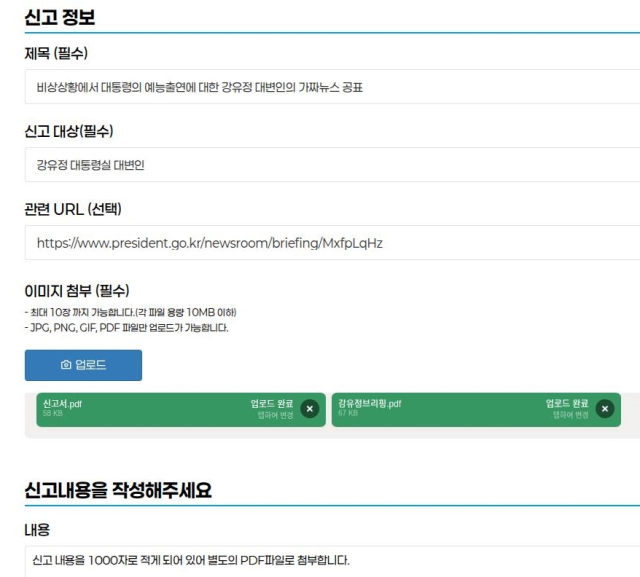Image resolution: width=640 pixels, height=577 pixels.
Task: Click 업로드 완료 status on 강유정브리핑.pdf
Action: coord(567,403)
